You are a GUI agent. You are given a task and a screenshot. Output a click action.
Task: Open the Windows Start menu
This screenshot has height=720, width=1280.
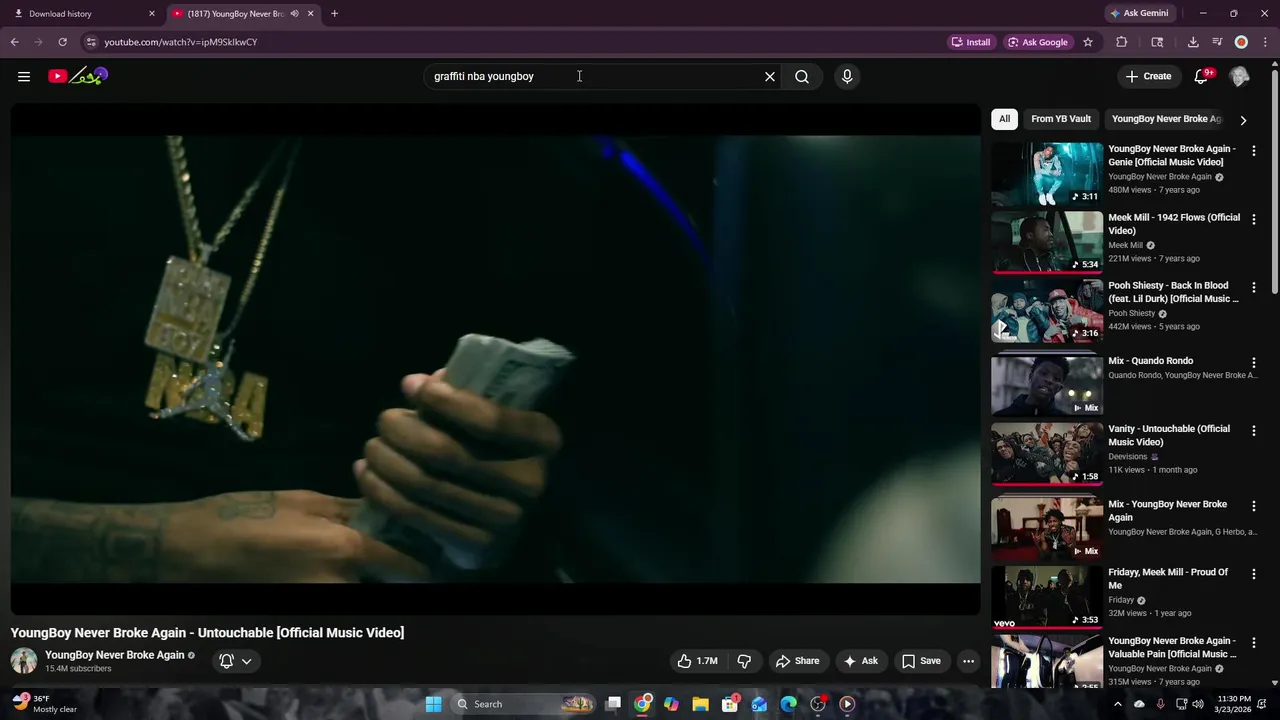(x=433, y=704)
